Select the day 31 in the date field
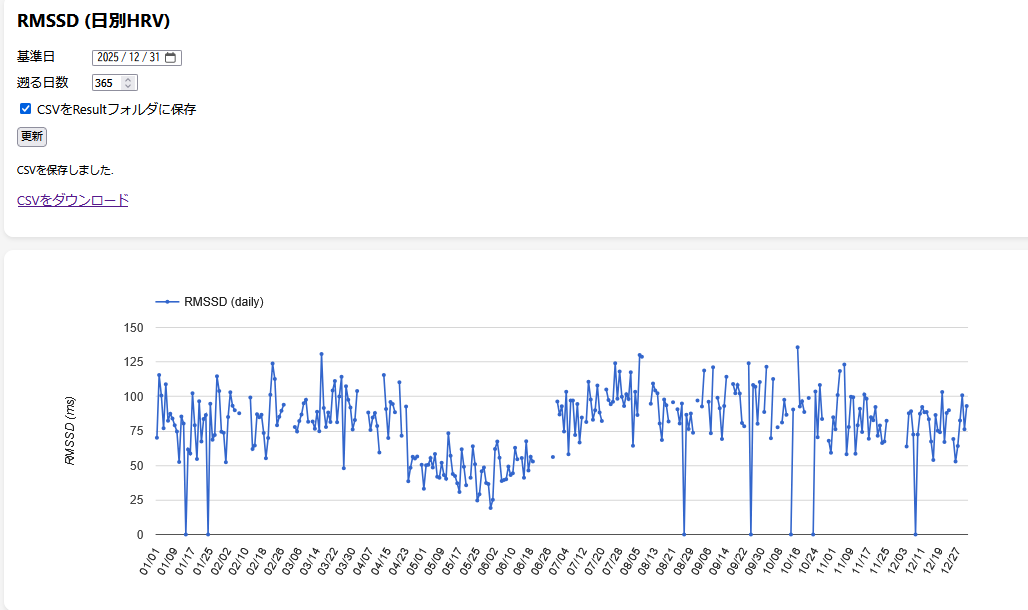The image size is (1028, 610). (154, 58)
